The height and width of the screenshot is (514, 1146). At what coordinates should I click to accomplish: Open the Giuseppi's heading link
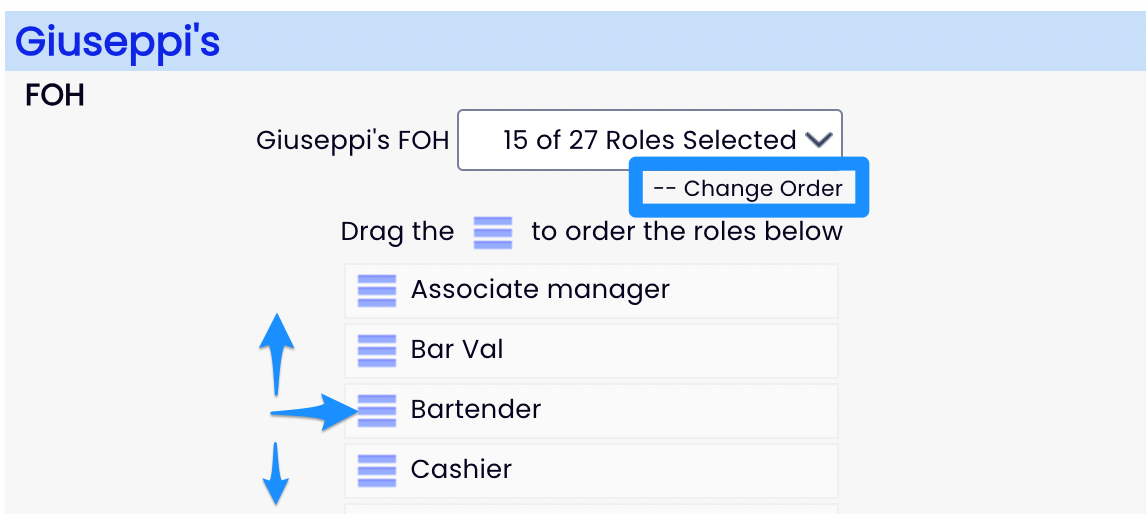[x=117, y=42]
